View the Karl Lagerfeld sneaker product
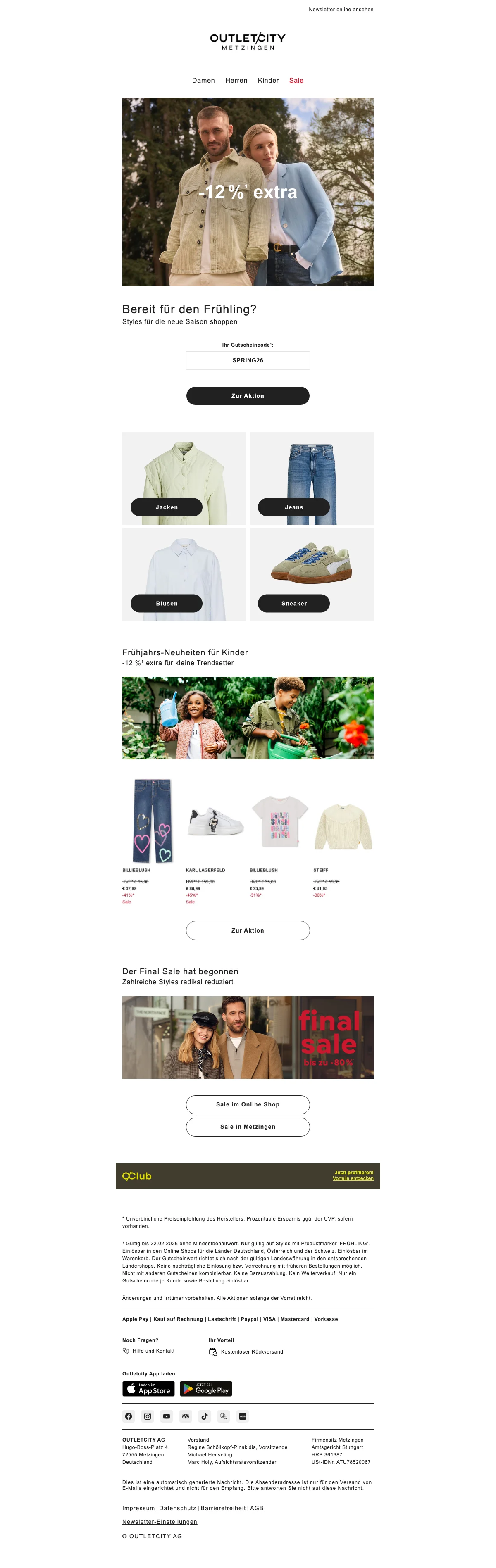This screenshot has height=1568, width=496. coord(216,822)
